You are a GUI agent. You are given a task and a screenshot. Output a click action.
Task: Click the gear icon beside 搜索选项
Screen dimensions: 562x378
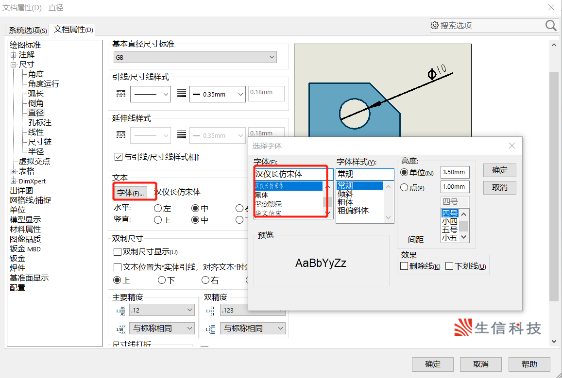[434, 25]
